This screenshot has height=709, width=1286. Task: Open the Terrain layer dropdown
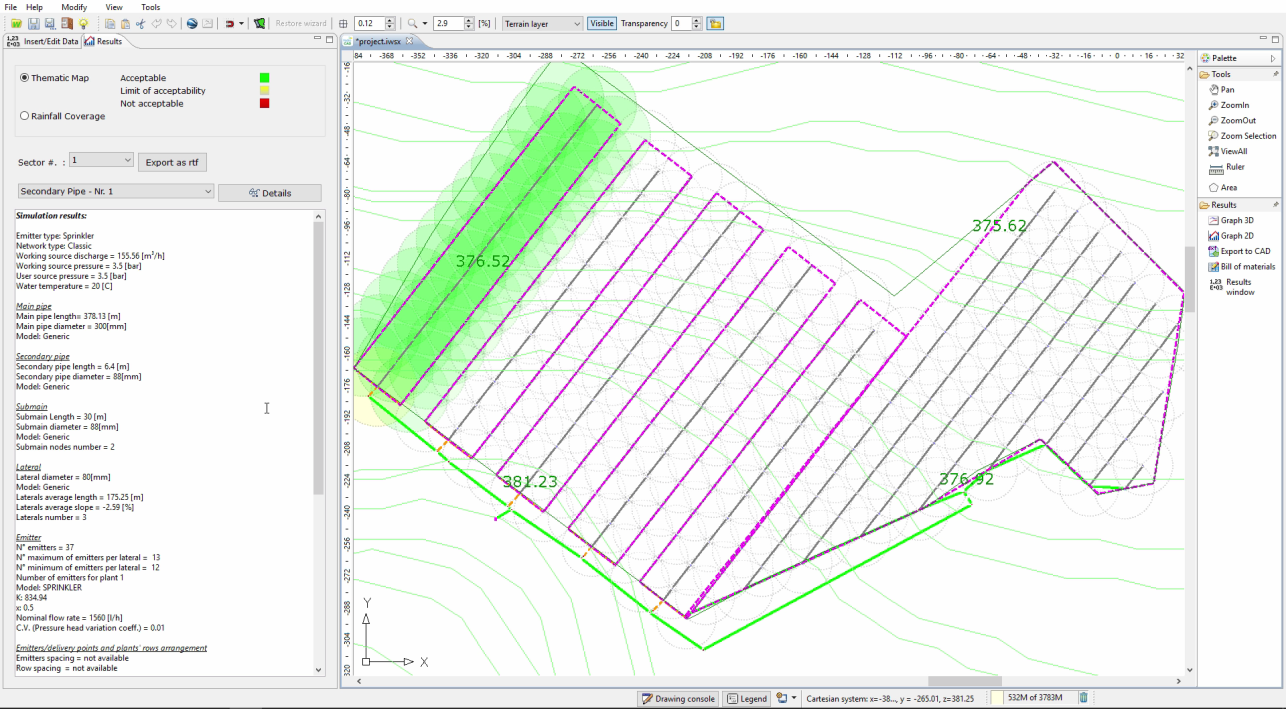point(541,23)
